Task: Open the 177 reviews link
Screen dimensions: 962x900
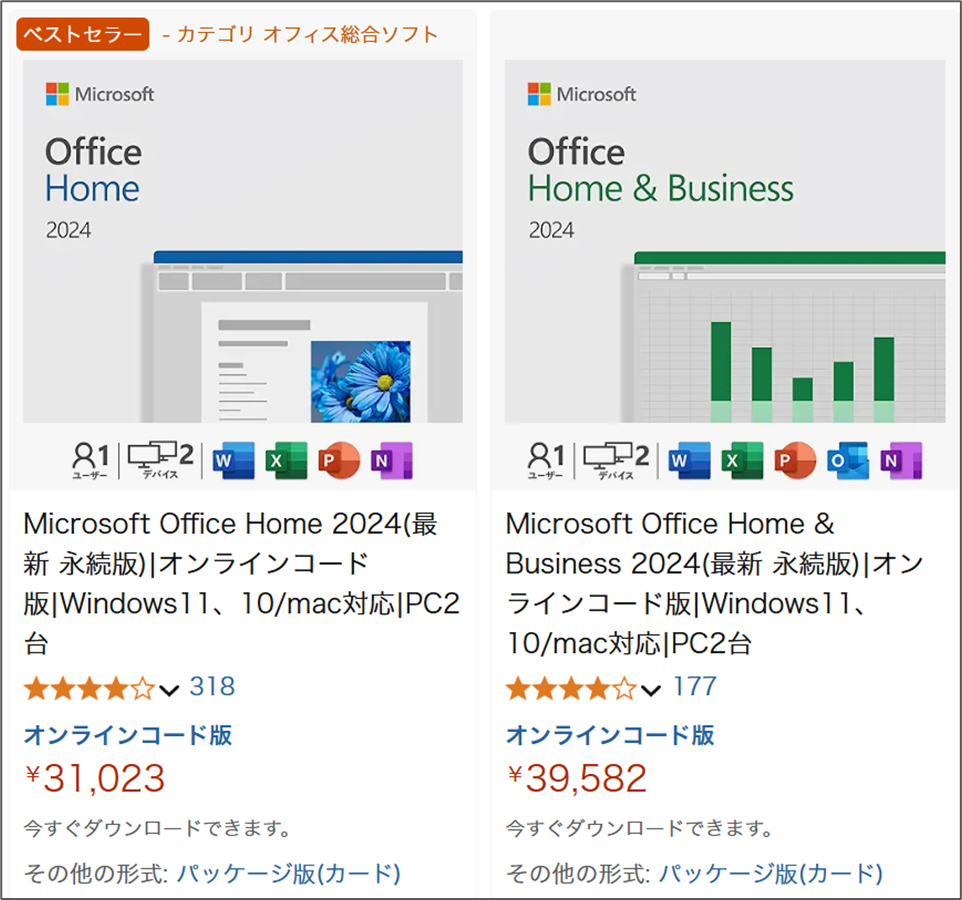Action: pos(694,687)
